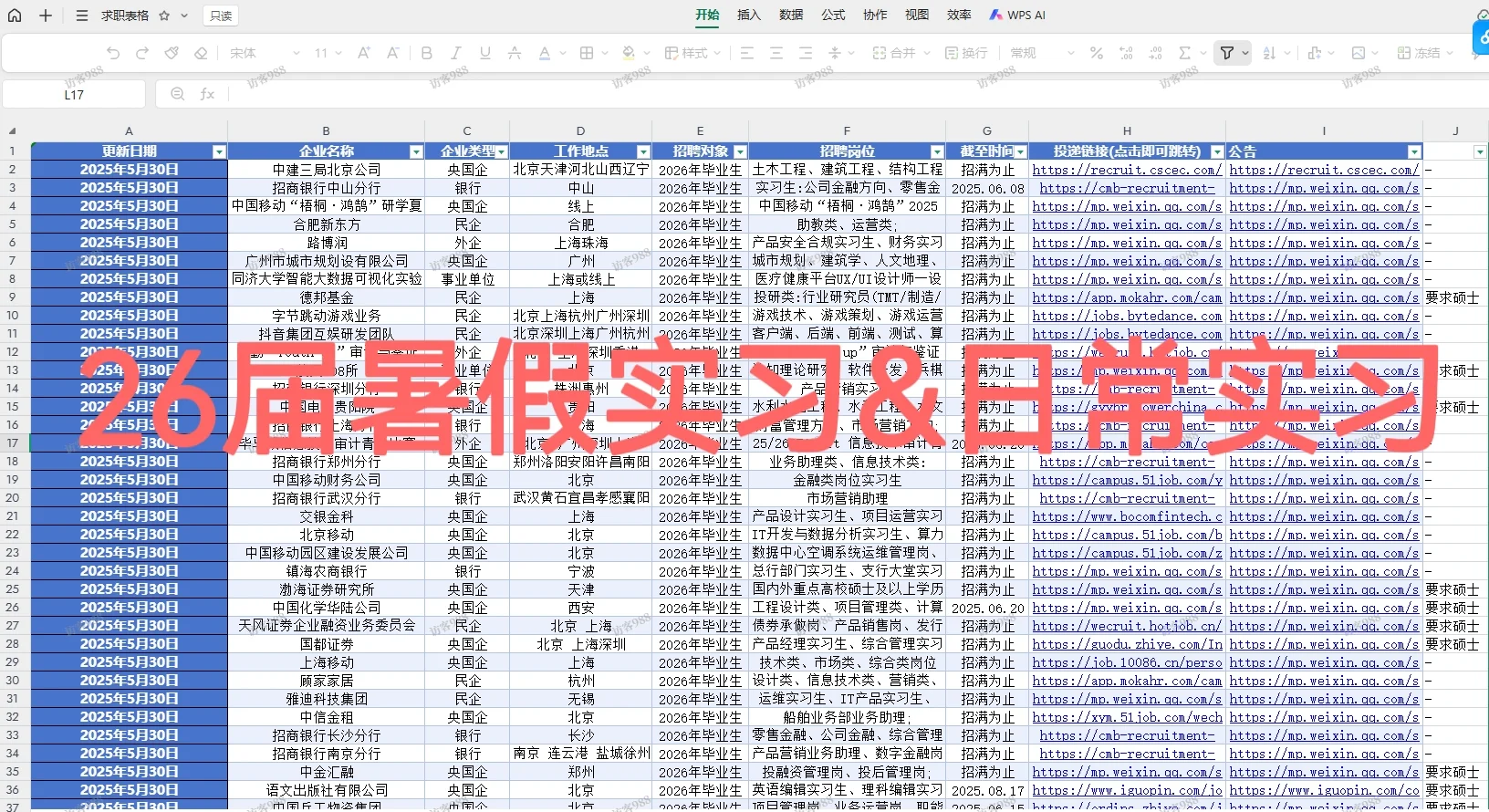Image resolution: width=1489 pixels, height=812 pixels.
Task: Open filter dropdown for 工作地点 column
Action: [643, 152]
